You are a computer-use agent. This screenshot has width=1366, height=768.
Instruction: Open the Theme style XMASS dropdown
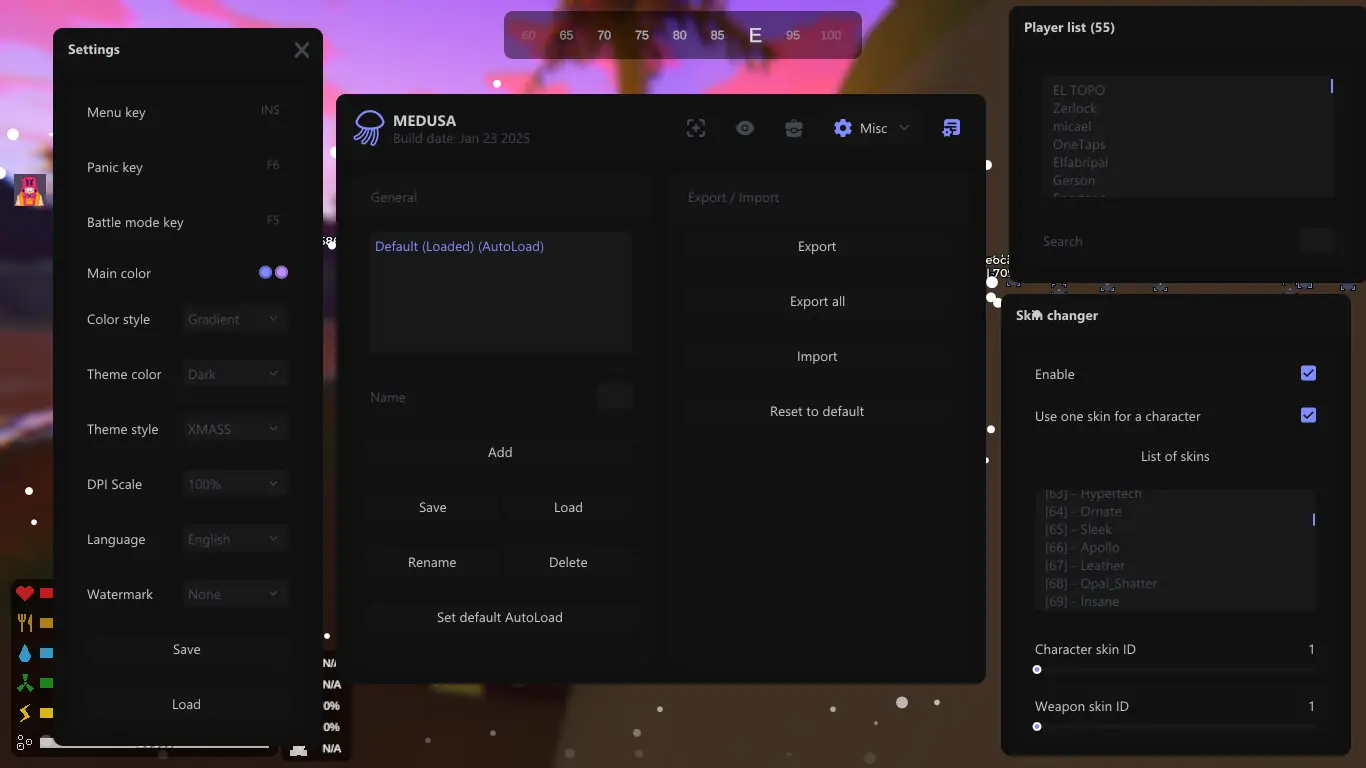[x=235, y=429]
